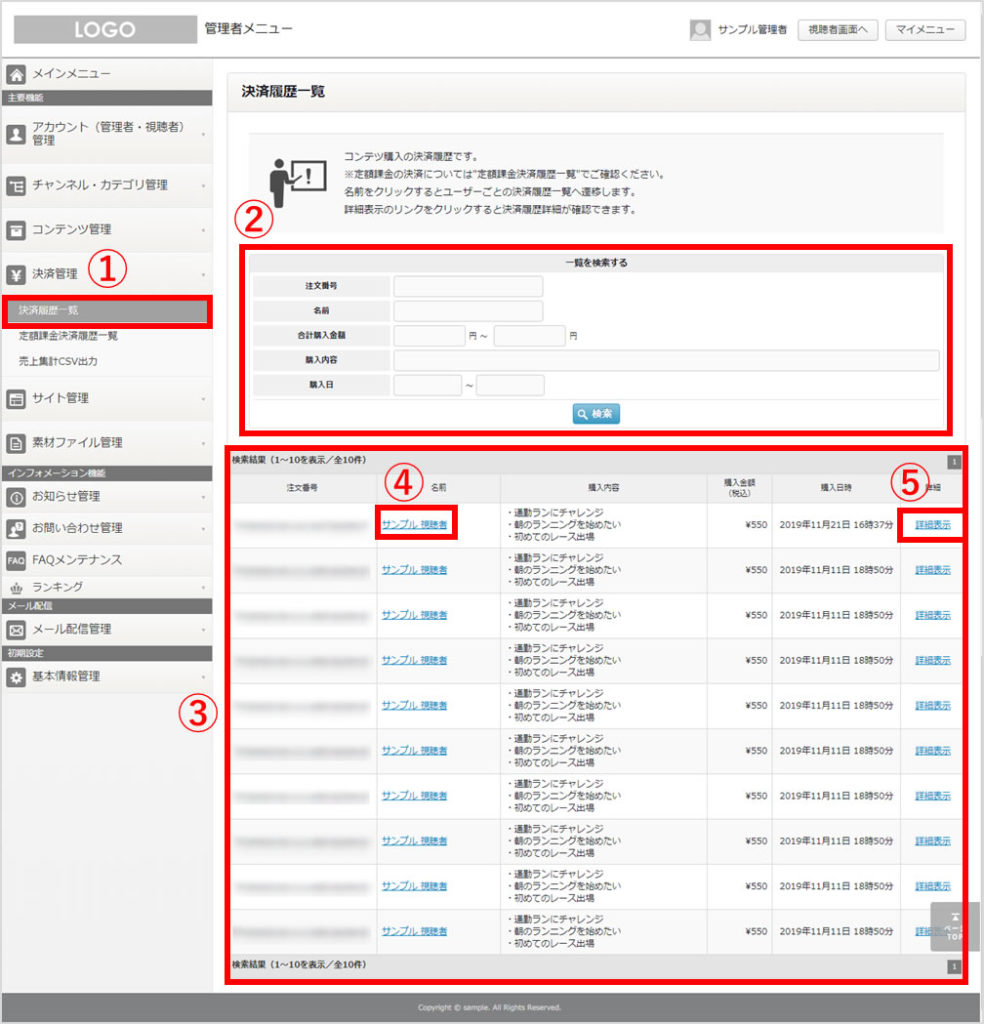
Task: Click the account management person icon
Action: (x=16, y=134)
